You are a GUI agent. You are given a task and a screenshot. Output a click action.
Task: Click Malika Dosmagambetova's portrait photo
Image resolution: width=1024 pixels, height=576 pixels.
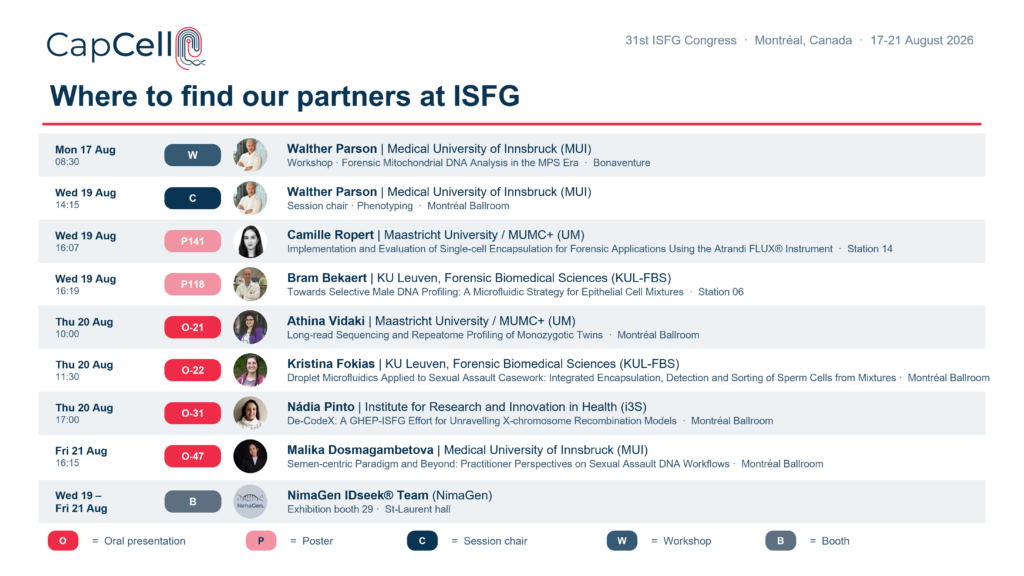pyautogui.click(x=250, y=456)
